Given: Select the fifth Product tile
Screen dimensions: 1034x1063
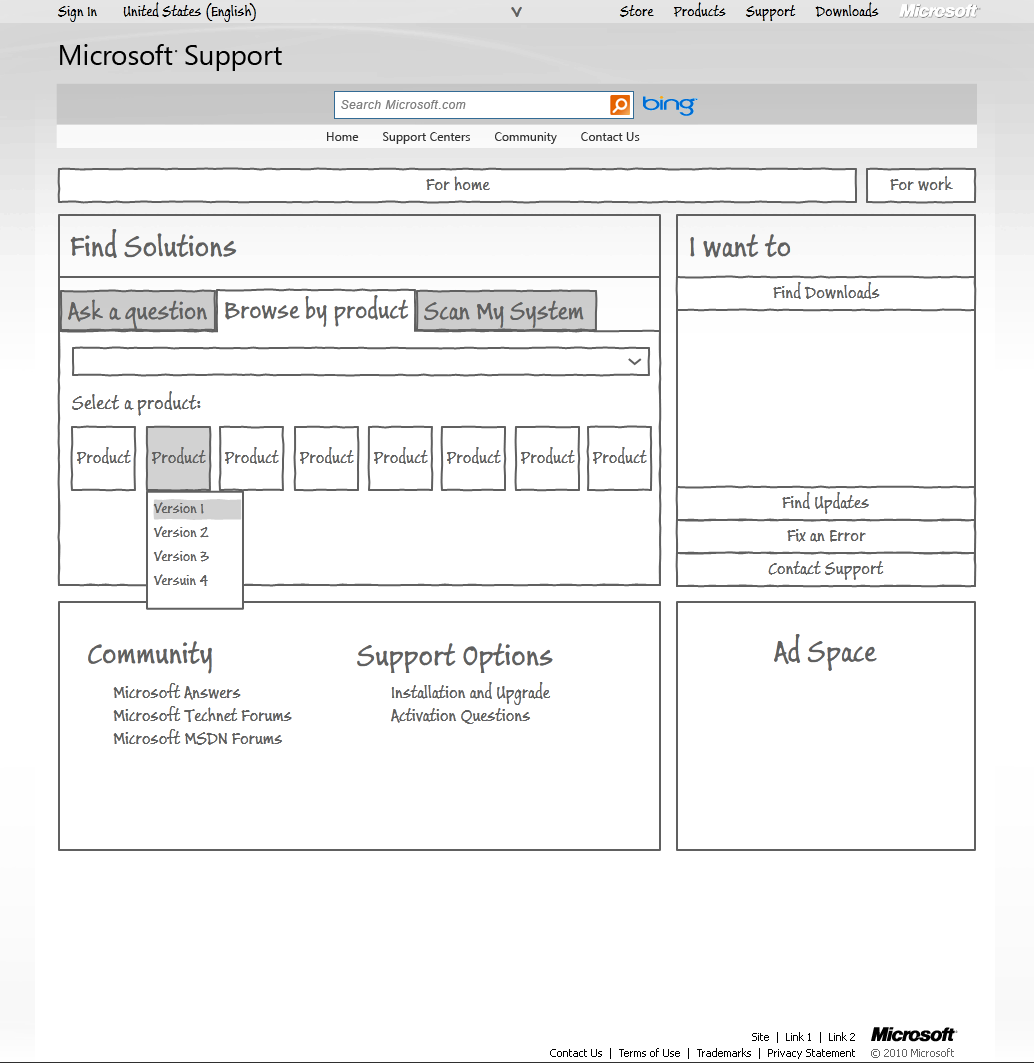Looking at the screenshot, I should [x=400, y=458].
